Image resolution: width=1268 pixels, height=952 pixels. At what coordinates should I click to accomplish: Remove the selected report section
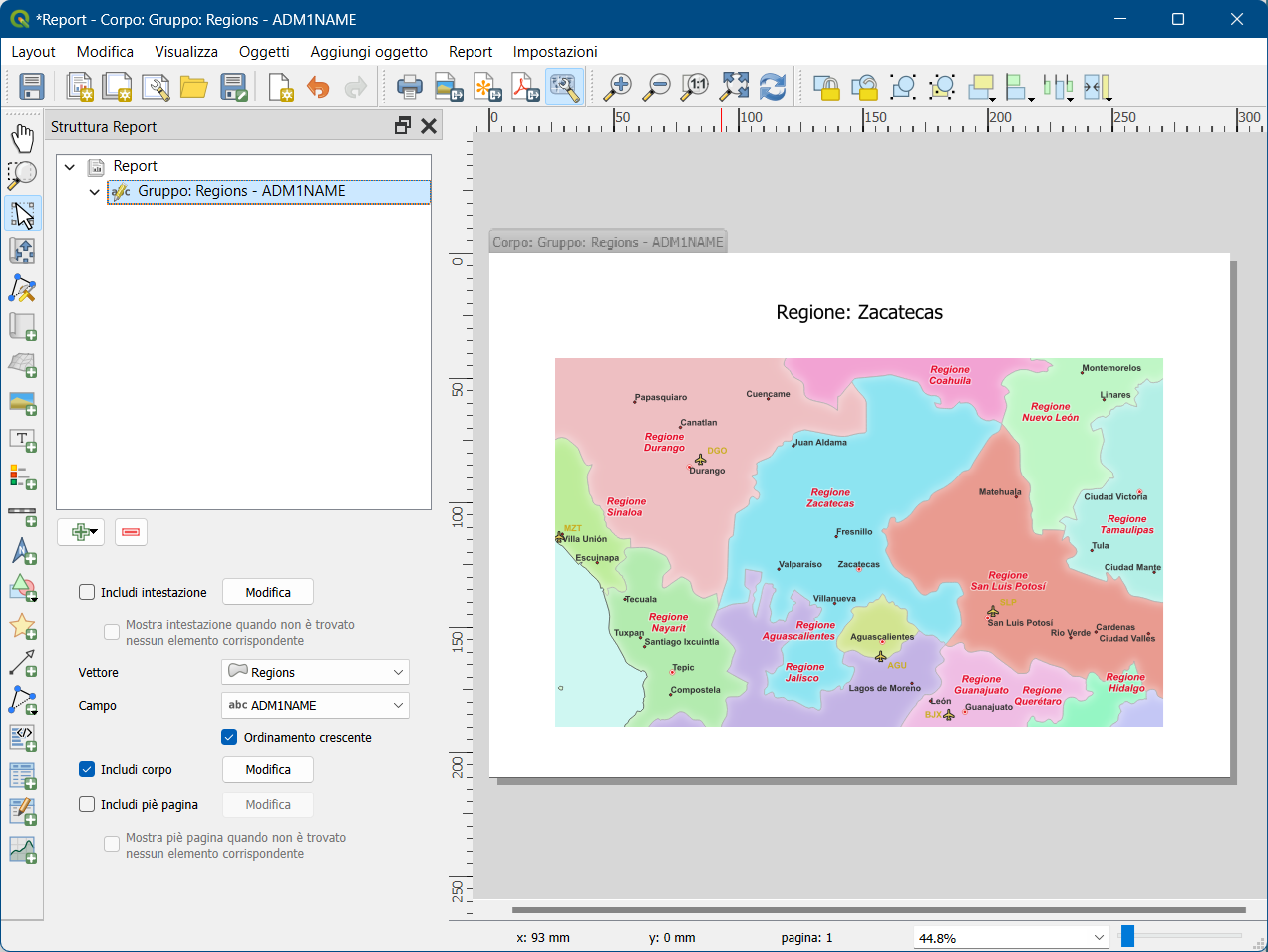pyautogui.click(x=131, y=532)
